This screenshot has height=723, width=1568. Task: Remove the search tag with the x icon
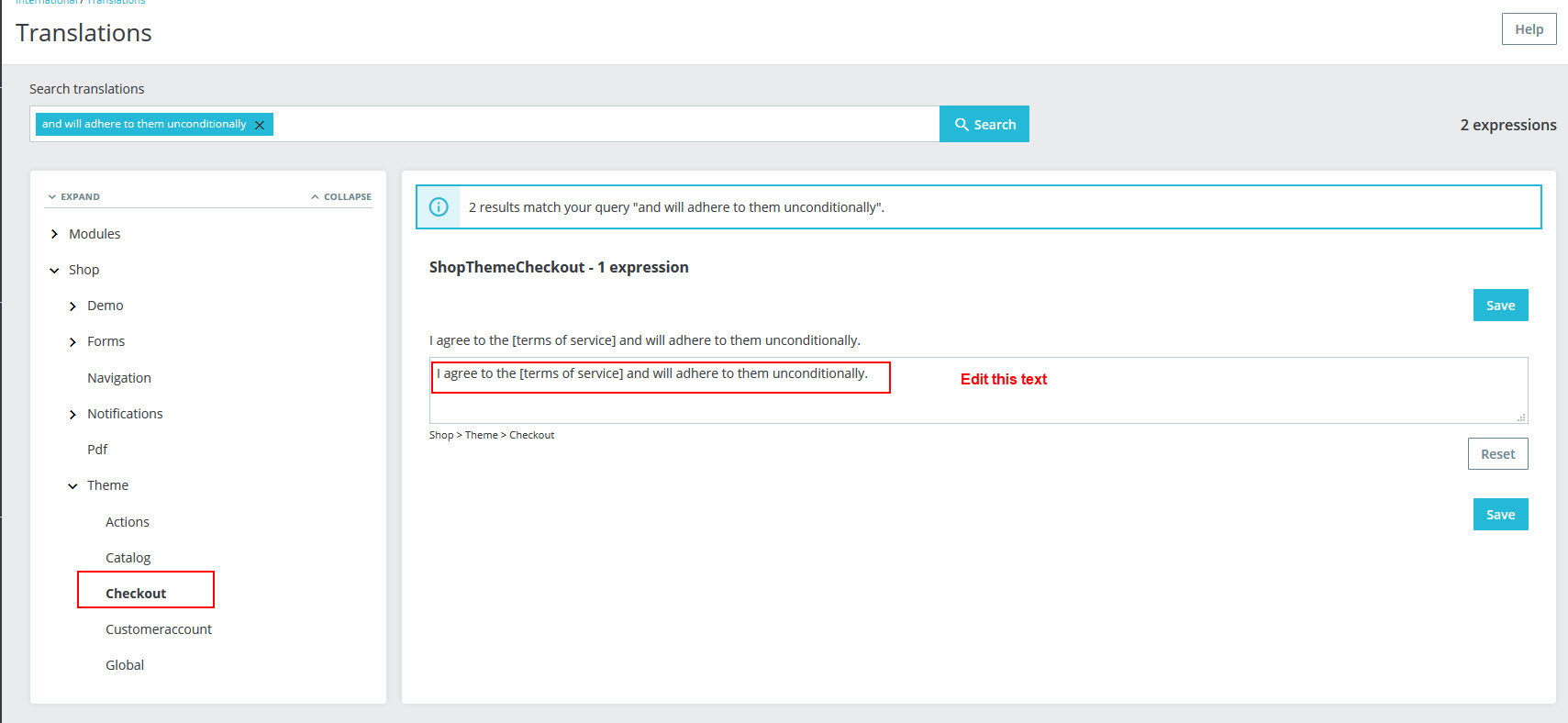coord(260,125)
